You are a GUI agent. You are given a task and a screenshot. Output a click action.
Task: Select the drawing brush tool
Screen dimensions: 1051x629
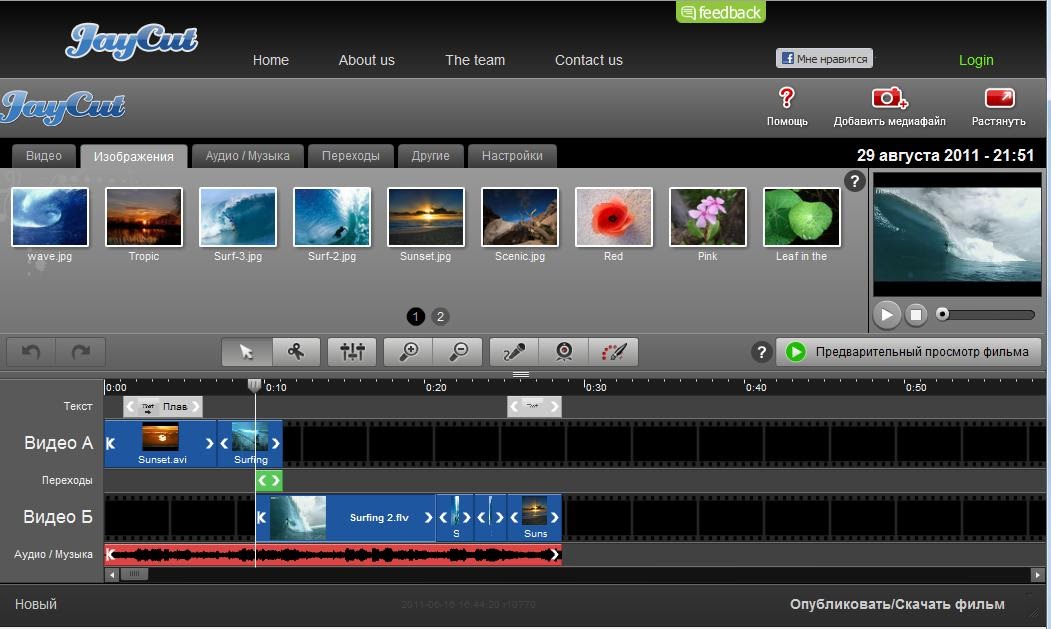[613, 351]
